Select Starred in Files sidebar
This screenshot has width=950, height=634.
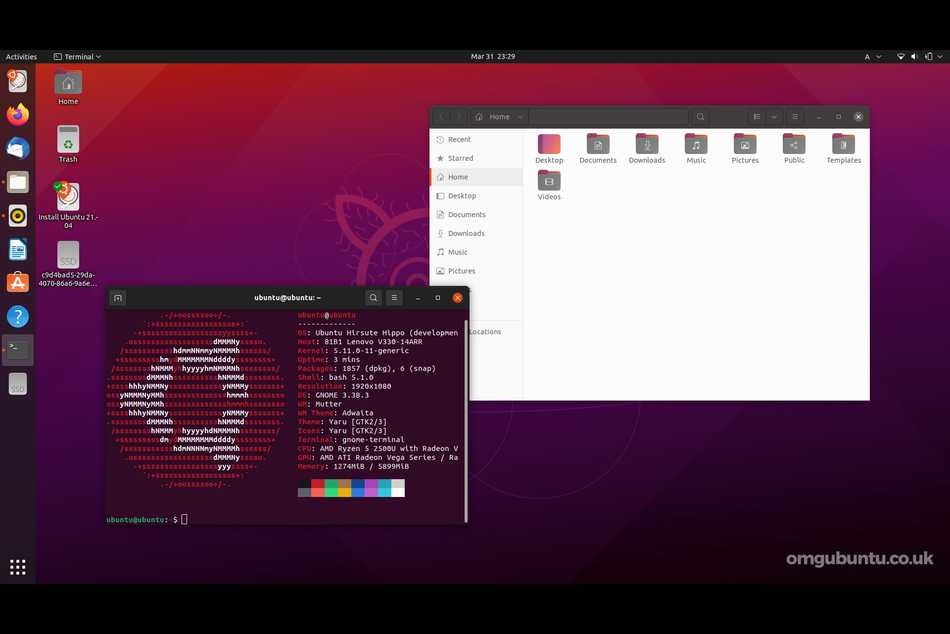pos(460,158)
